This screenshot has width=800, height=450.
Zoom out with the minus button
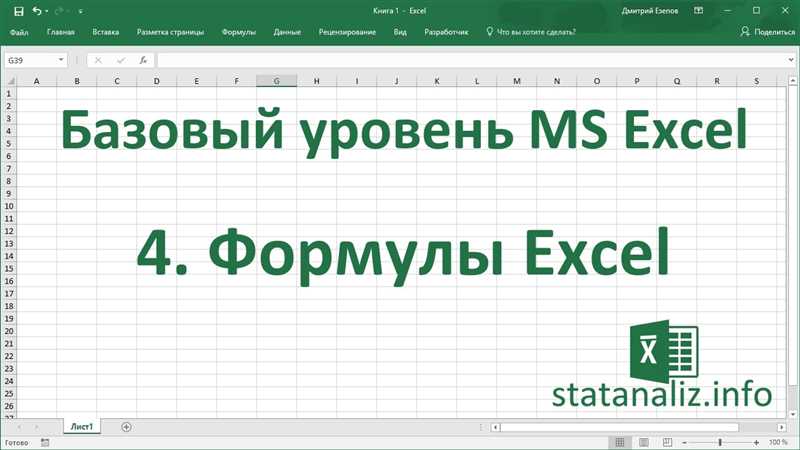[684, 442]
